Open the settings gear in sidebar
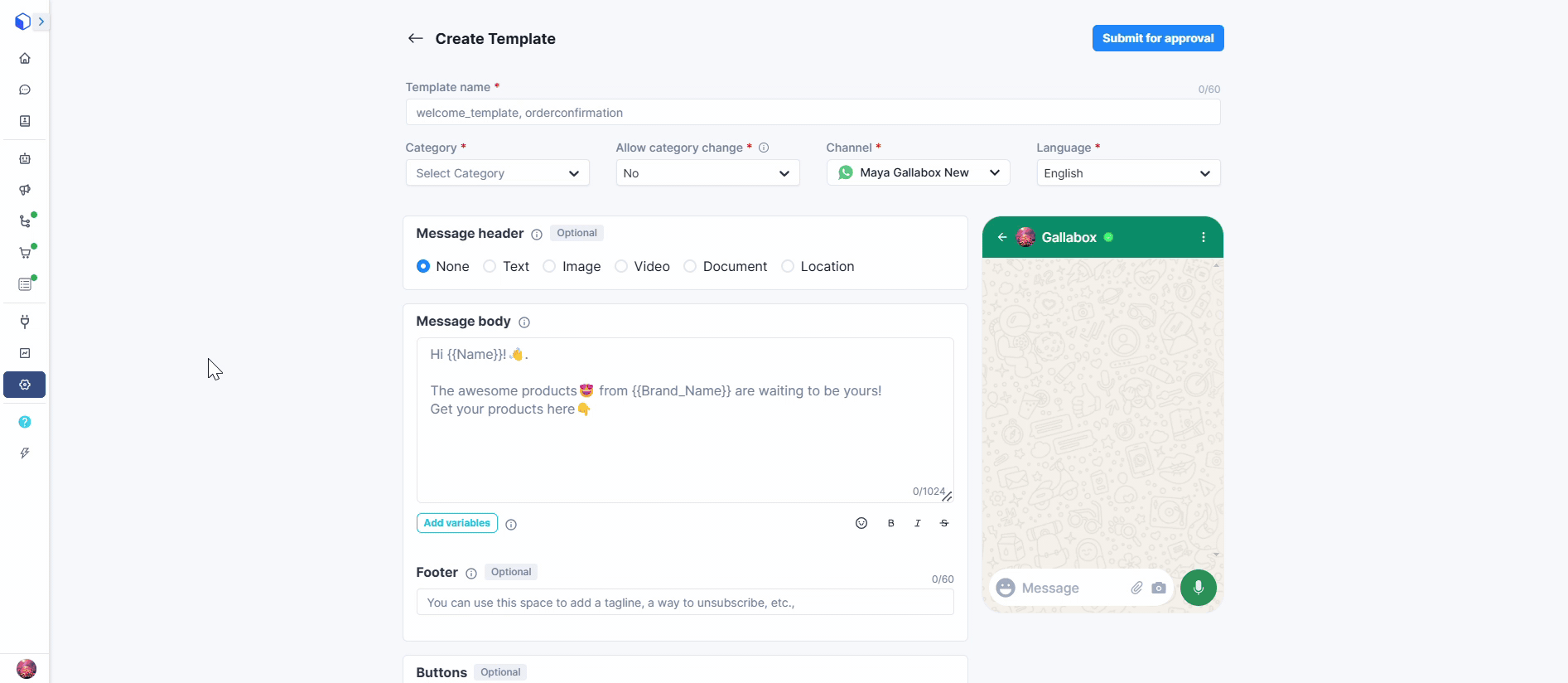This screenshot has width=1568, height=683. coord(25,385)
